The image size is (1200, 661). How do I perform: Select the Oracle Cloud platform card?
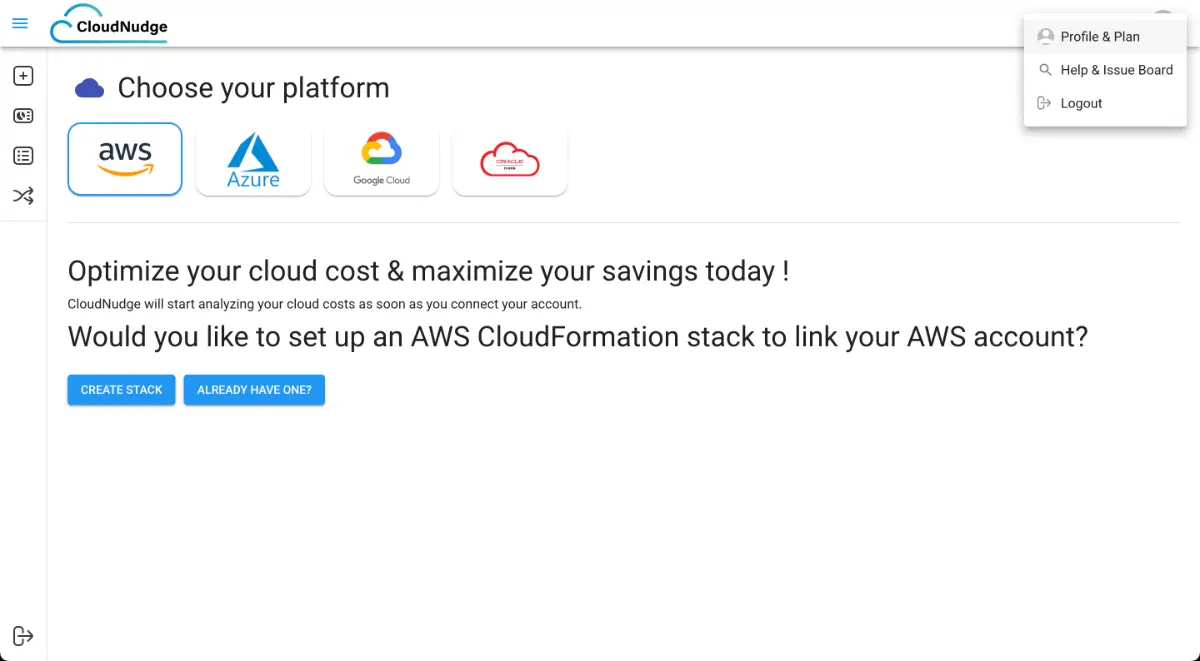[509, 159]
